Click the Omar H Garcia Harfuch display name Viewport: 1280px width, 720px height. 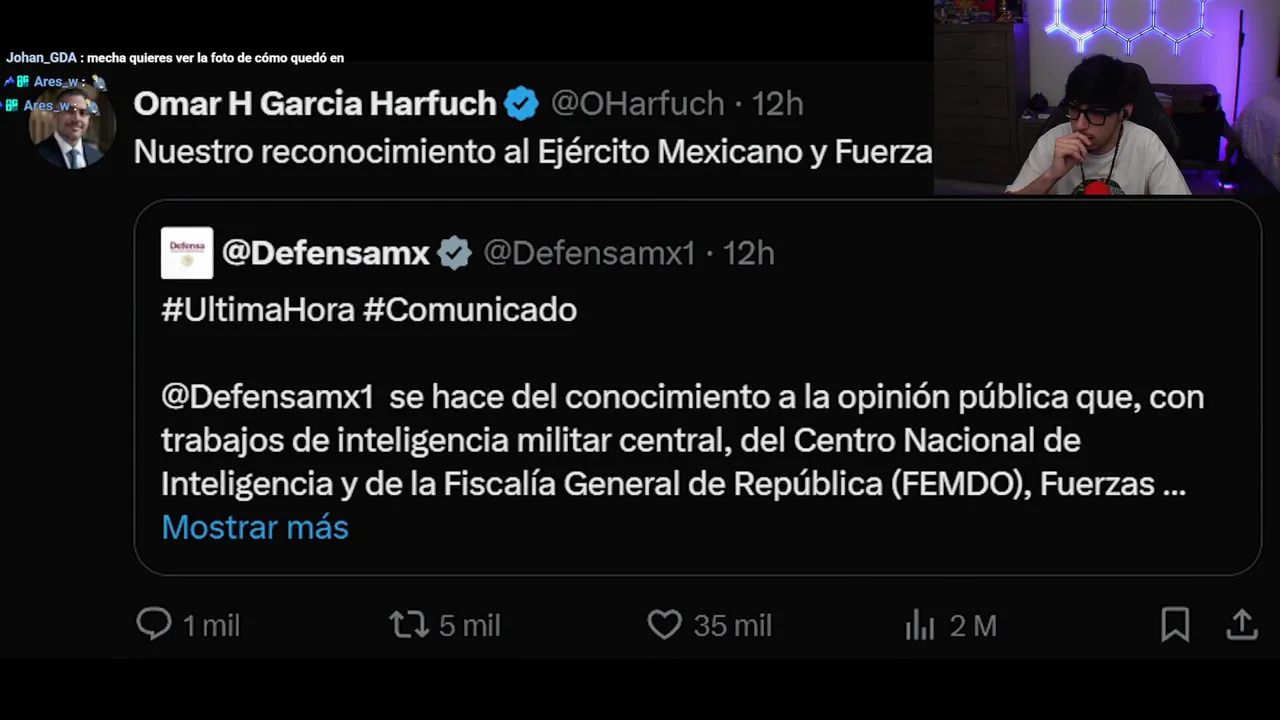click(315, 103)
